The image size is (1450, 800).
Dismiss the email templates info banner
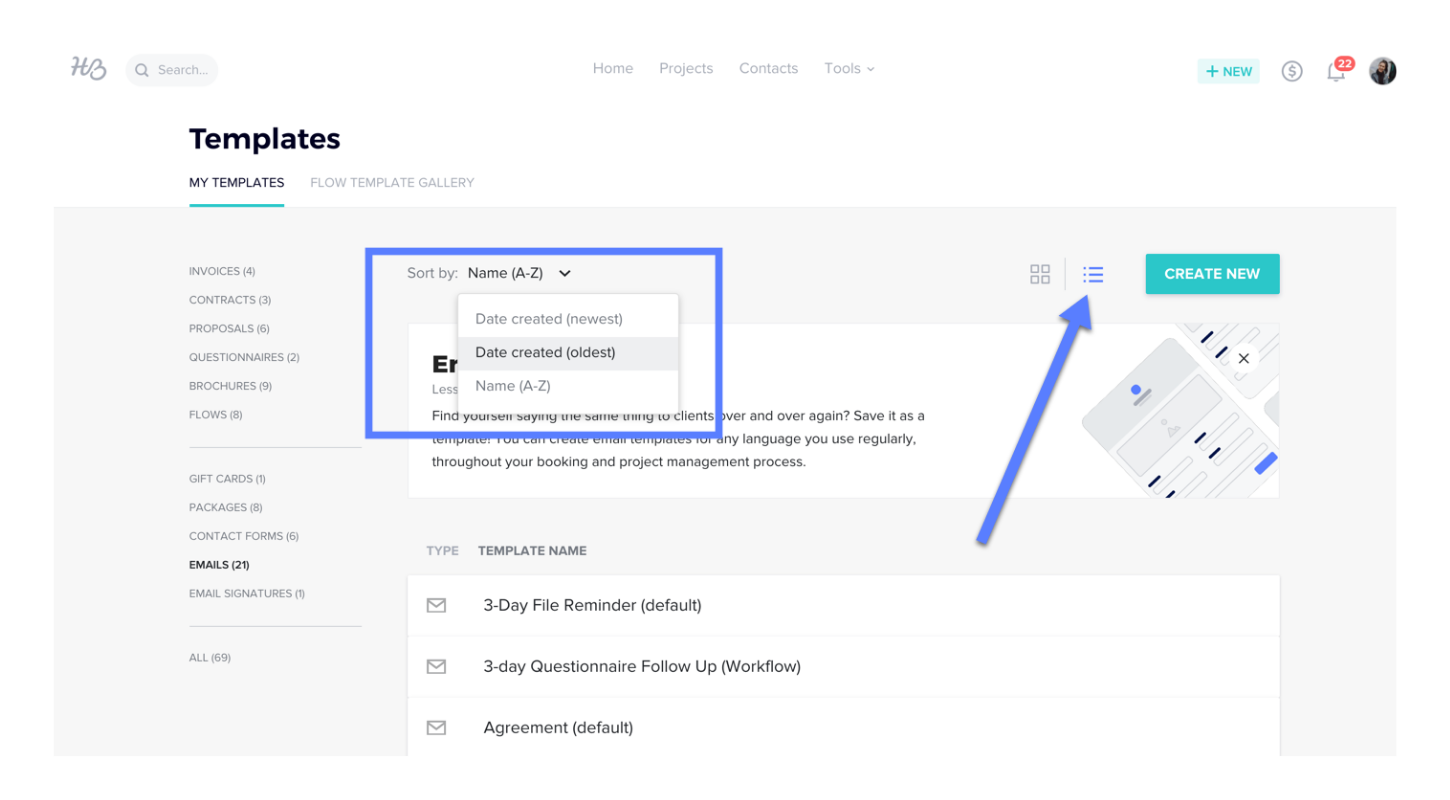(1243, 358)
